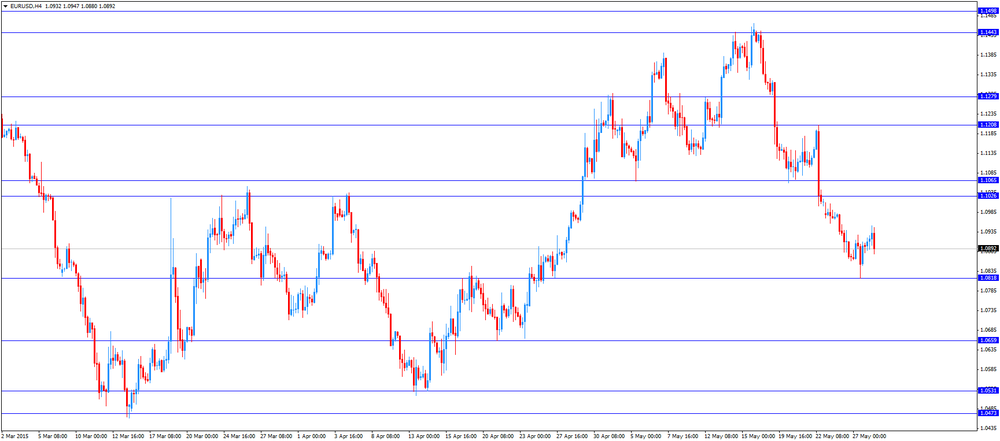
Task: Click the 3 Apr 16:00 time label
Action: (x=349, y=437)
